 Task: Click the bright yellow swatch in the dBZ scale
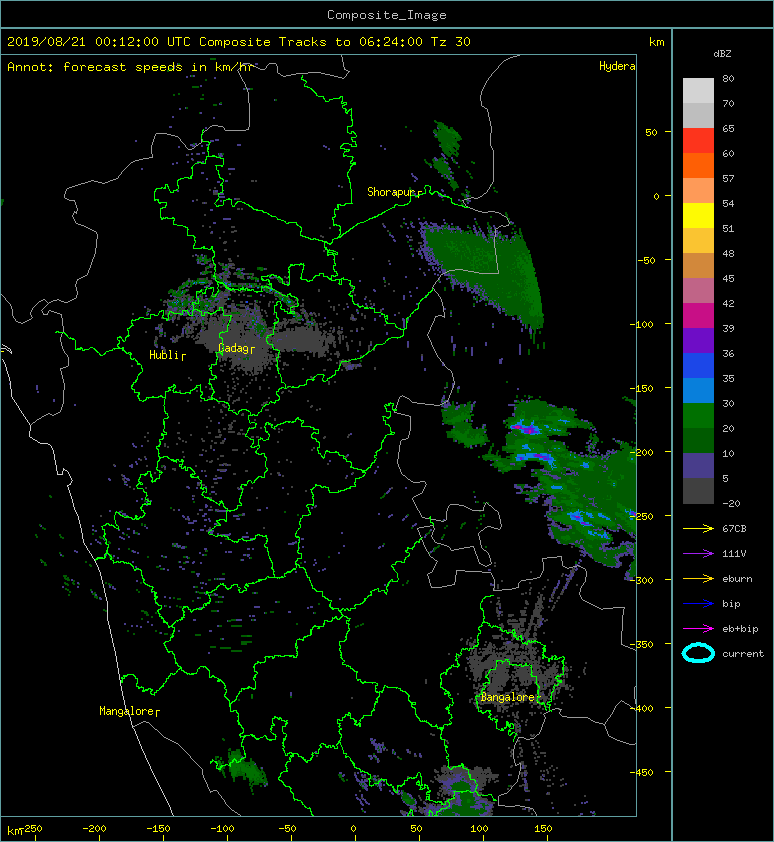pos(698,215)
